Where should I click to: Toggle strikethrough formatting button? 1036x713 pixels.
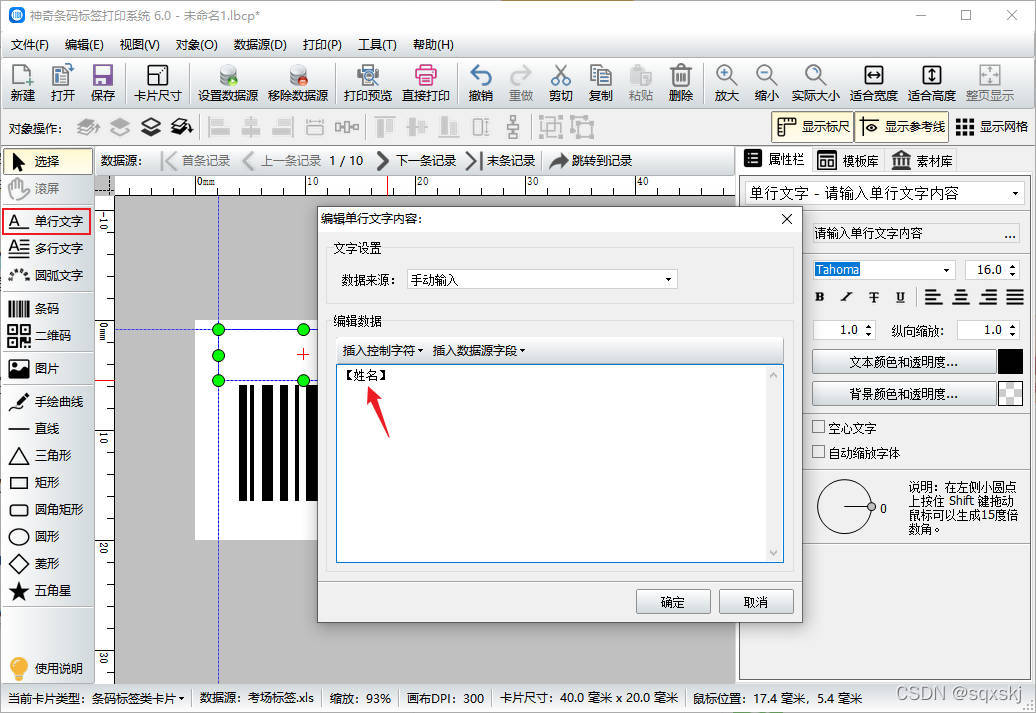pyautogui.click(x=873, y=297)
